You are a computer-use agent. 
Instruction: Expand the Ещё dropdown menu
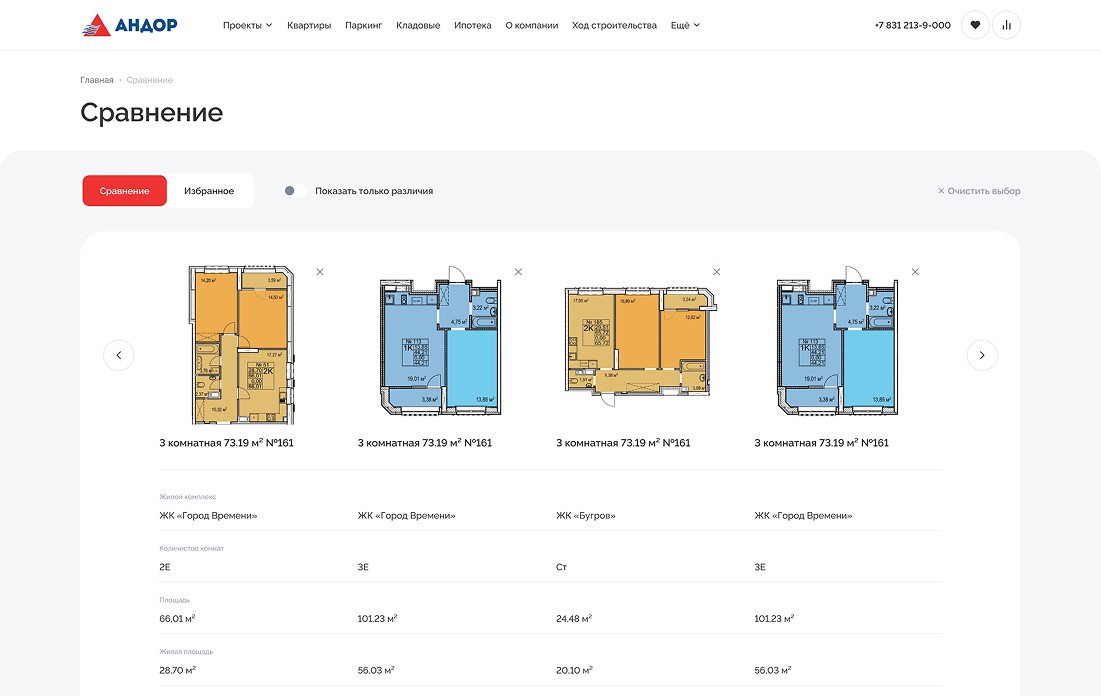tap(685, 25)
